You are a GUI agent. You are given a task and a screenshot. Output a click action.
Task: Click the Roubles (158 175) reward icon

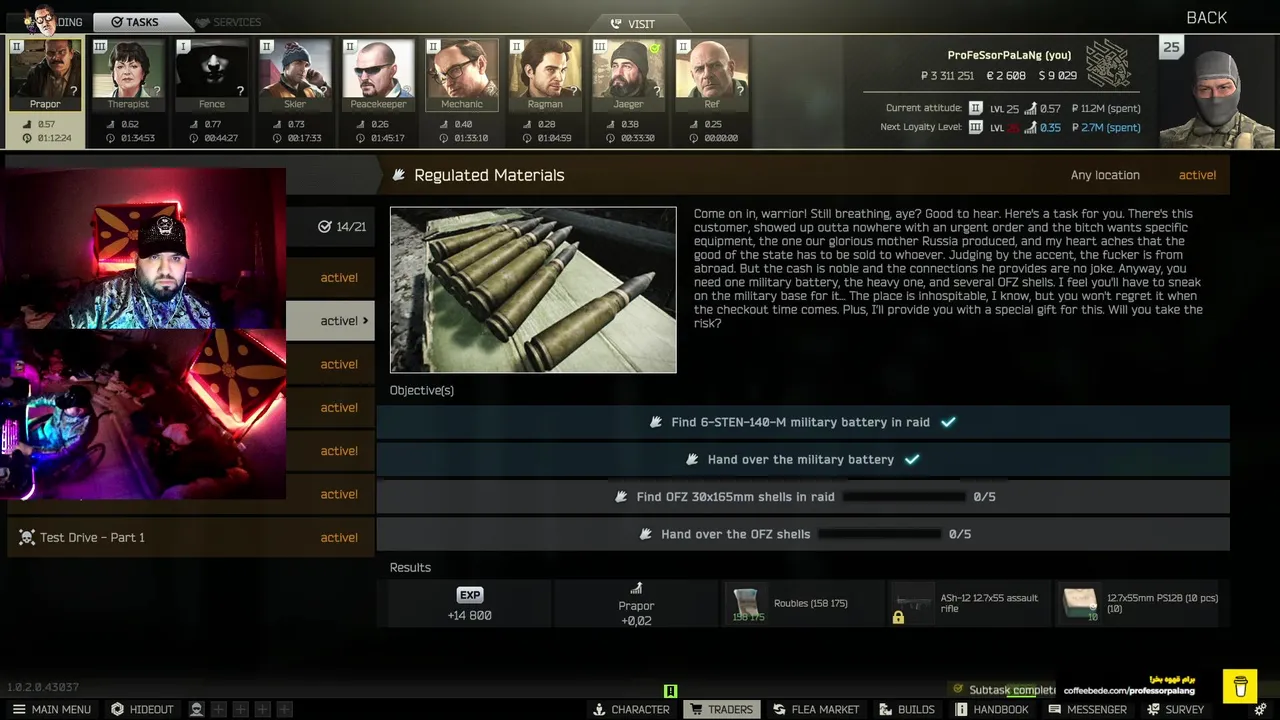(x=748, y=604)
